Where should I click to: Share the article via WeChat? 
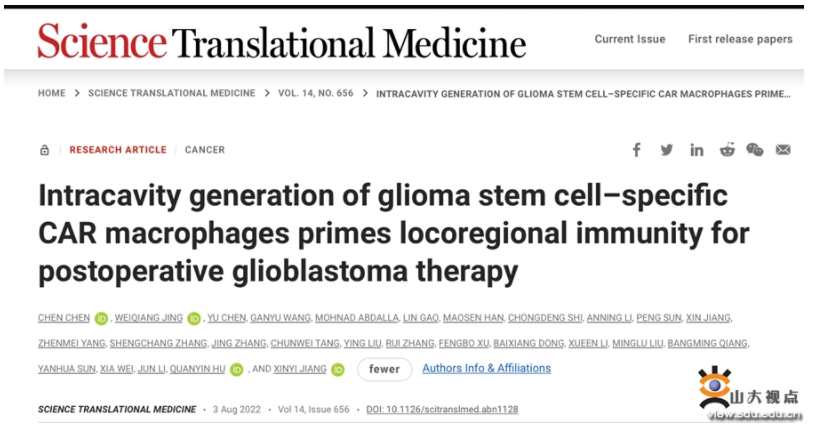pos(755,150)
